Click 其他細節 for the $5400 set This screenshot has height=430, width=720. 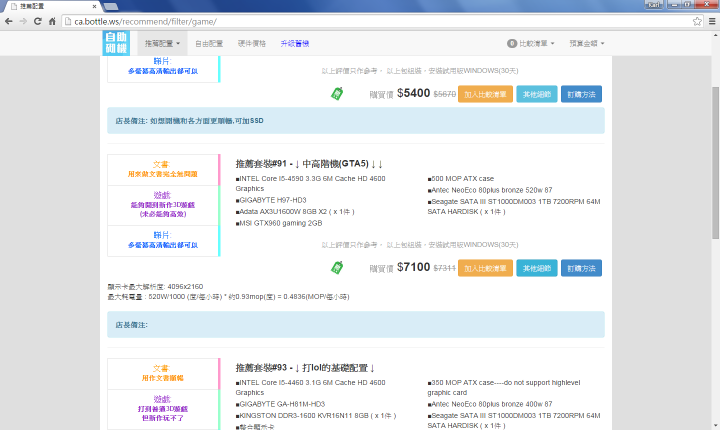(537, 94)
